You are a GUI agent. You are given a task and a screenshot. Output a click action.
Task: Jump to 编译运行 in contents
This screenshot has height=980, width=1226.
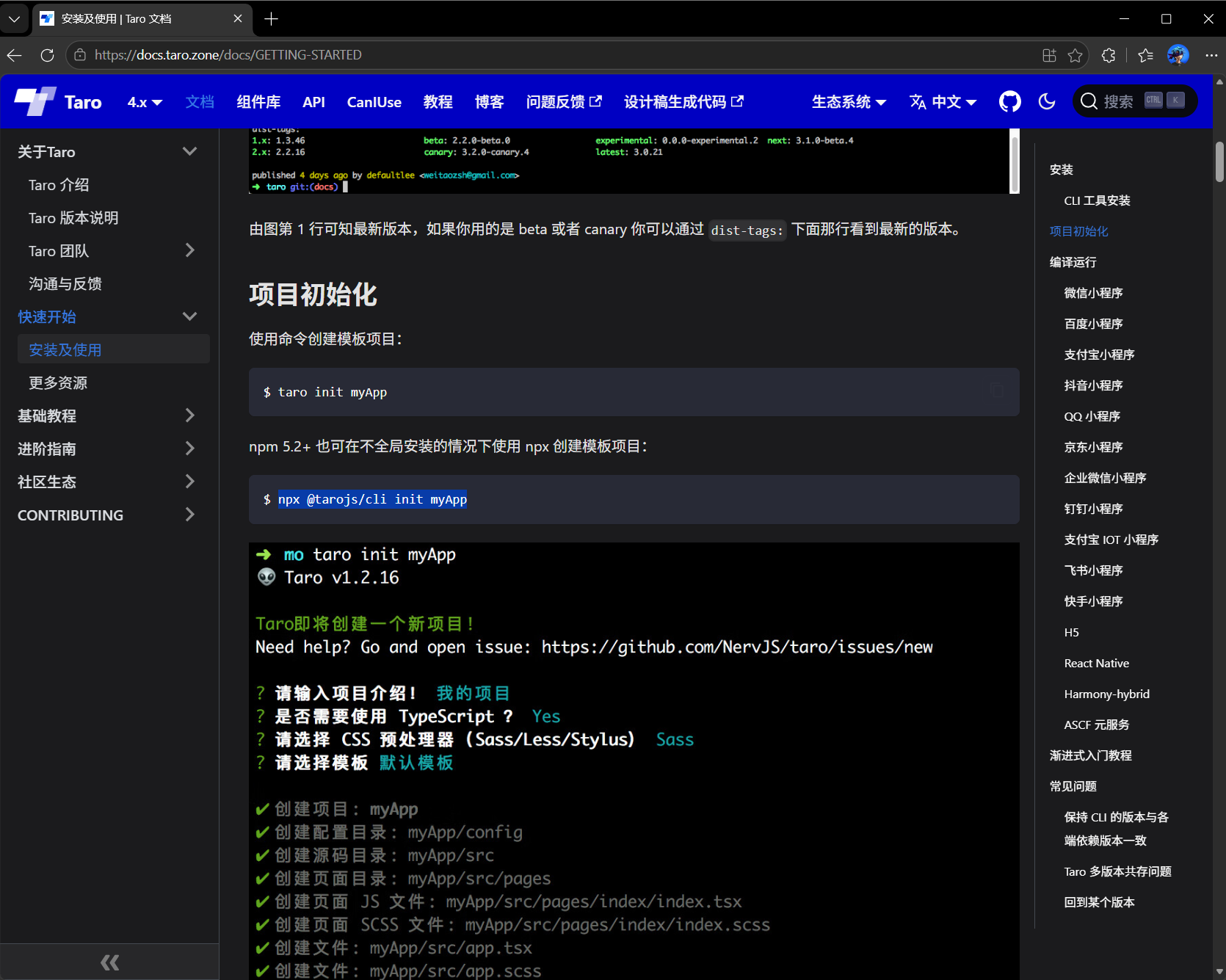1073,262
